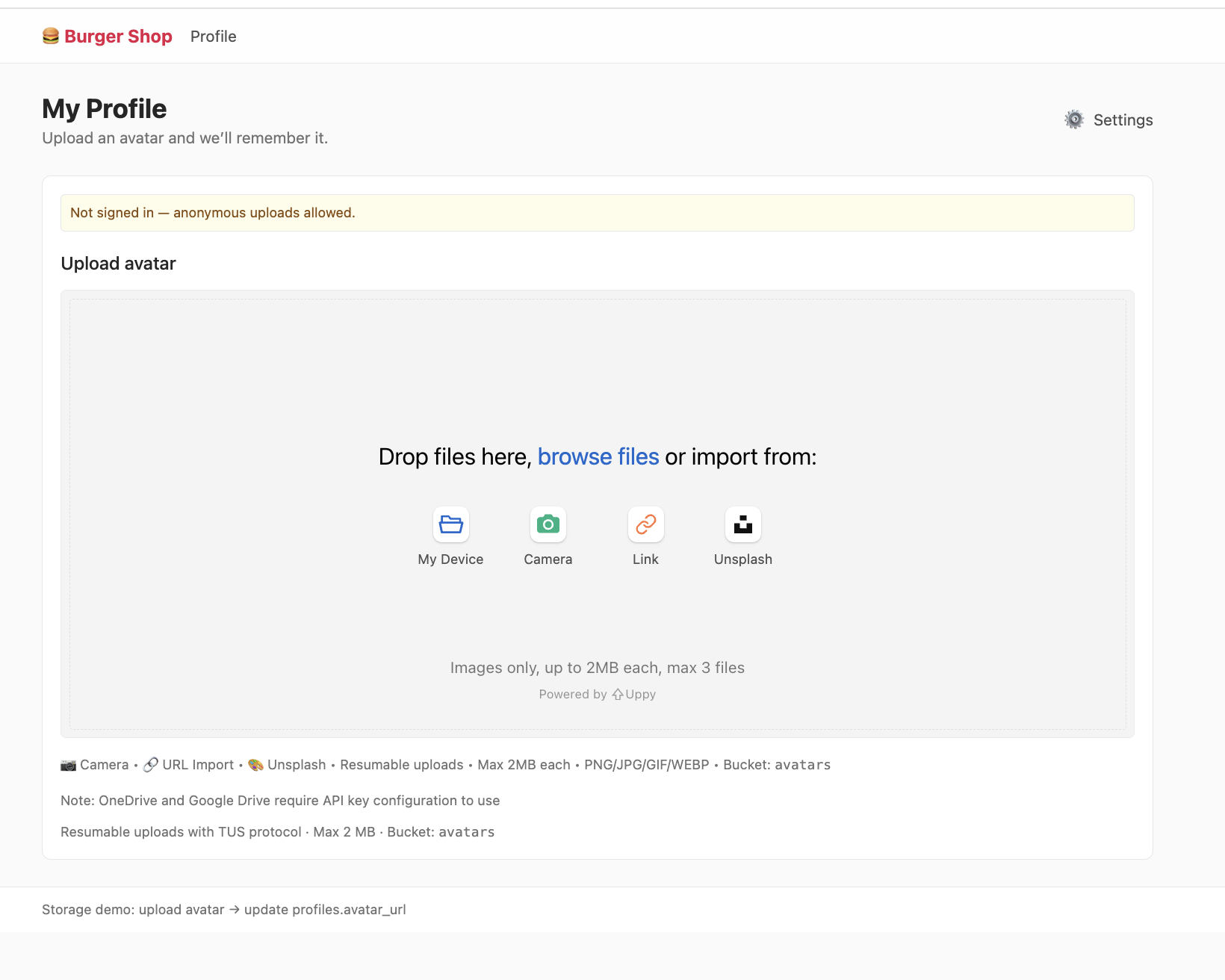This screenshot has width=1225, height=980.
Task: Click the green Camera icon in uploader
Action: click(548, 524)
